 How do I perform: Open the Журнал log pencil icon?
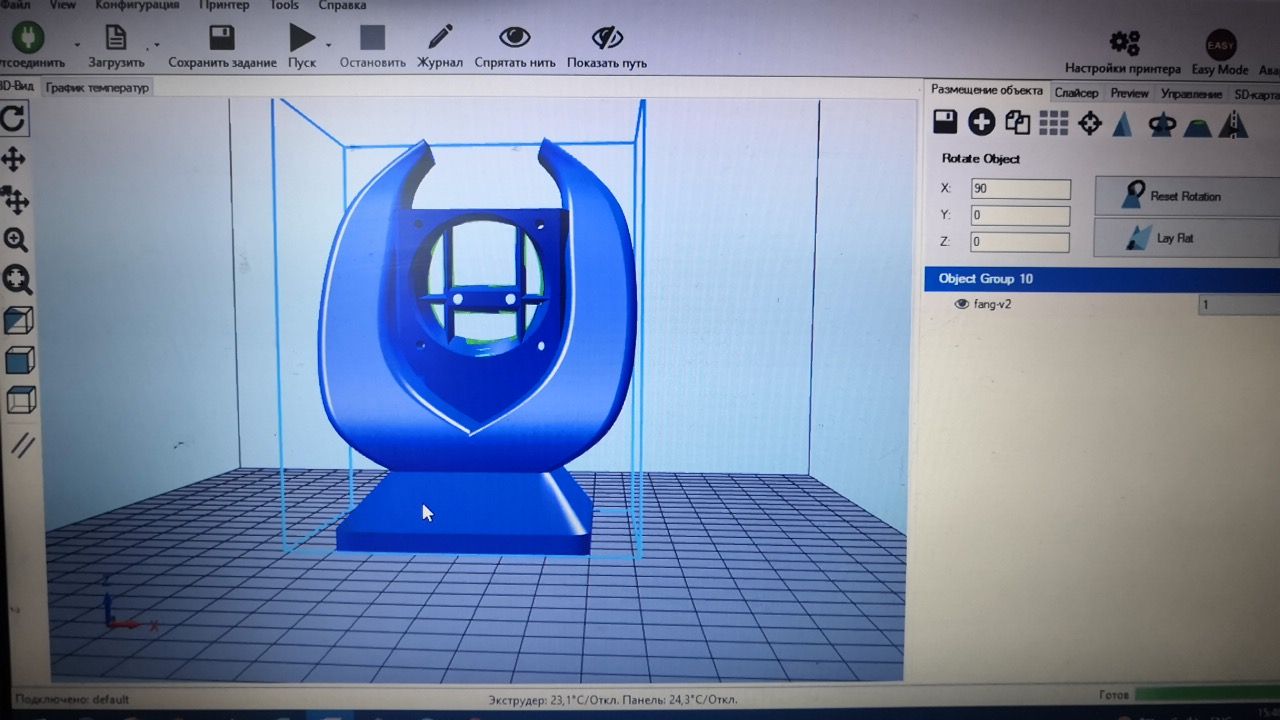click(x=440, y=38)
